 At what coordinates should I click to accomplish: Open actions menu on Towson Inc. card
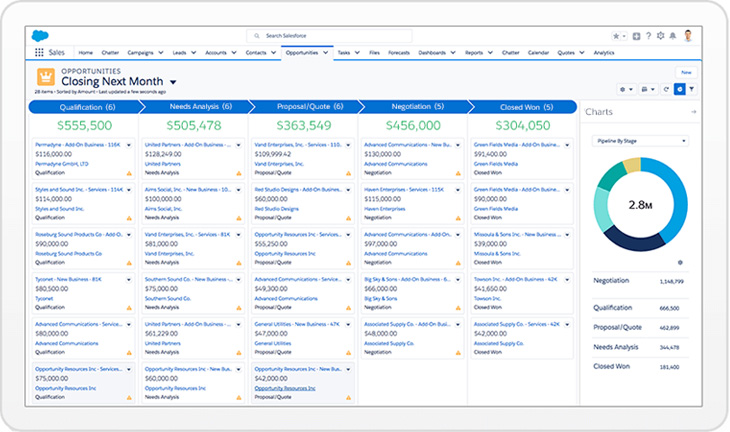(568, 280)
